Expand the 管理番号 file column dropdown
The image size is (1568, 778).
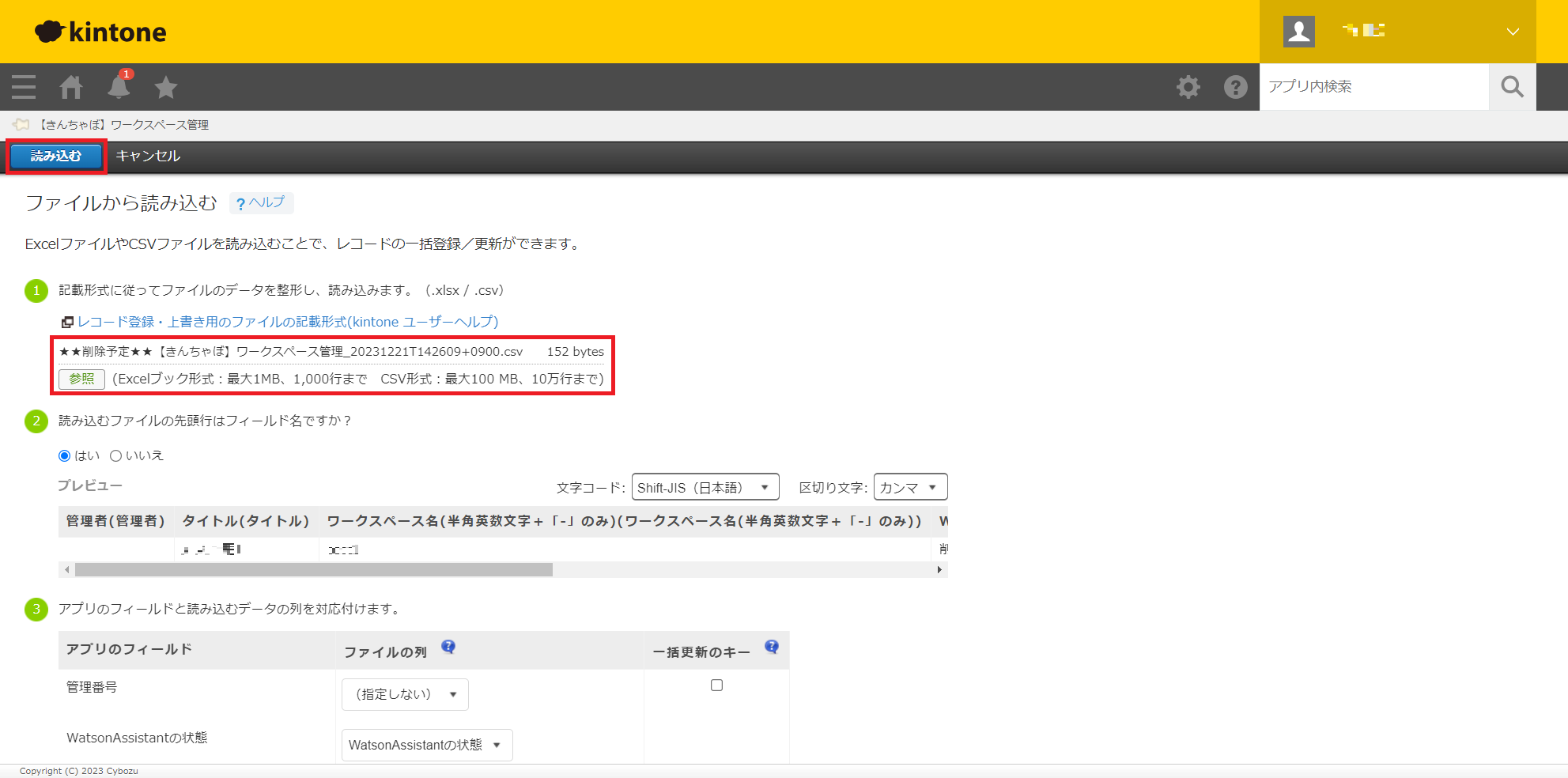[x=405, y=694]
